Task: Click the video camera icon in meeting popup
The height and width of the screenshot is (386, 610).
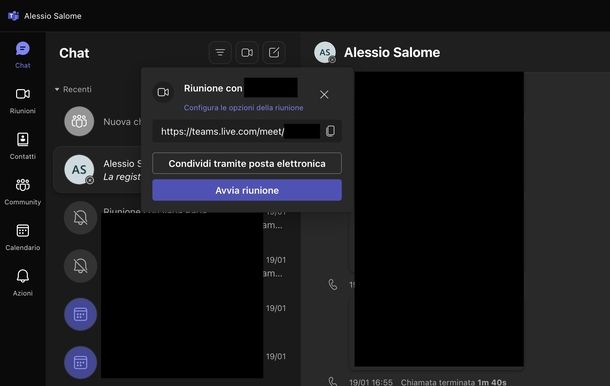Action: [x=163, y=92]
